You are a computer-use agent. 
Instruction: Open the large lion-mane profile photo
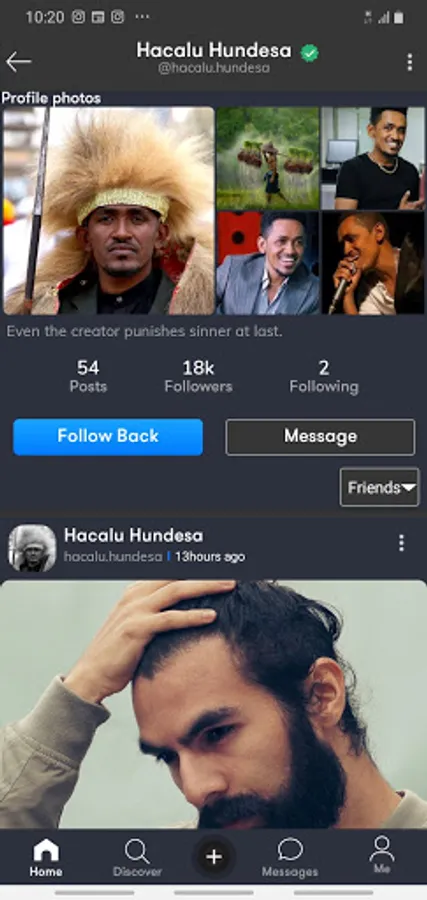tap(109, 211)
